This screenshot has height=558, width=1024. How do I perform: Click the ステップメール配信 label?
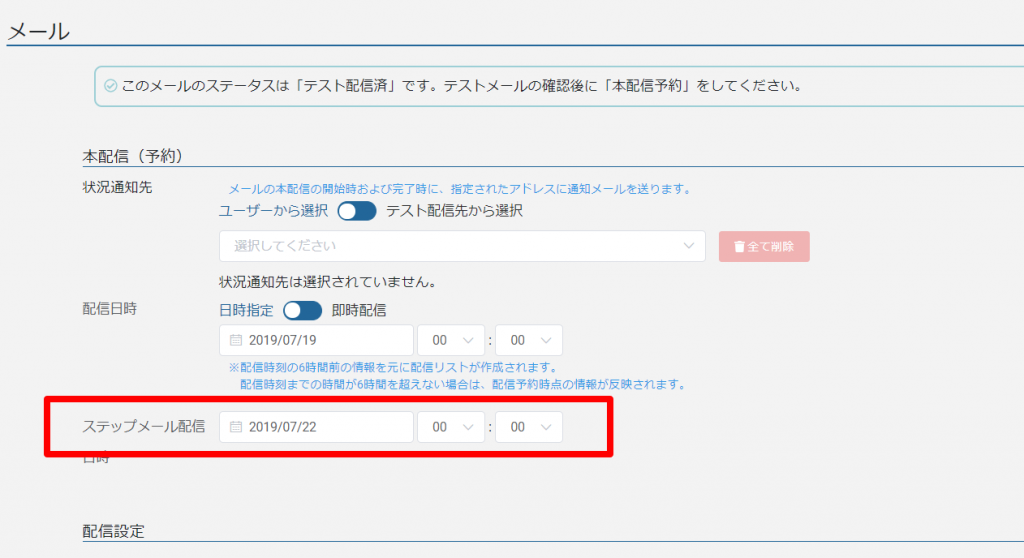click(x=144, y=427)
